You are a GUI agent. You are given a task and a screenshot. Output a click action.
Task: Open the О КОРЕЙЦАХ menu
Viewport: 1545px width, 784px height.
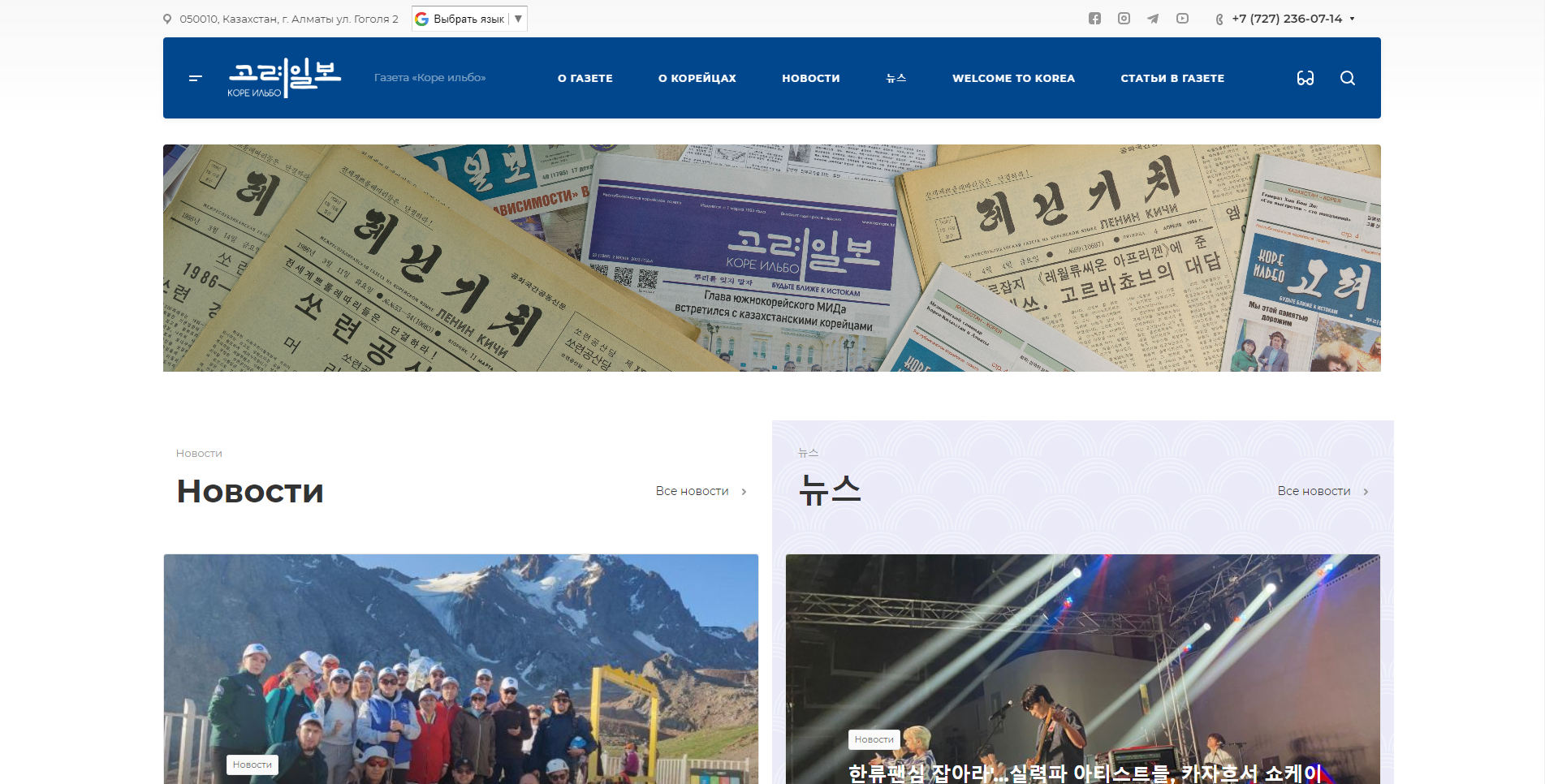697,78
